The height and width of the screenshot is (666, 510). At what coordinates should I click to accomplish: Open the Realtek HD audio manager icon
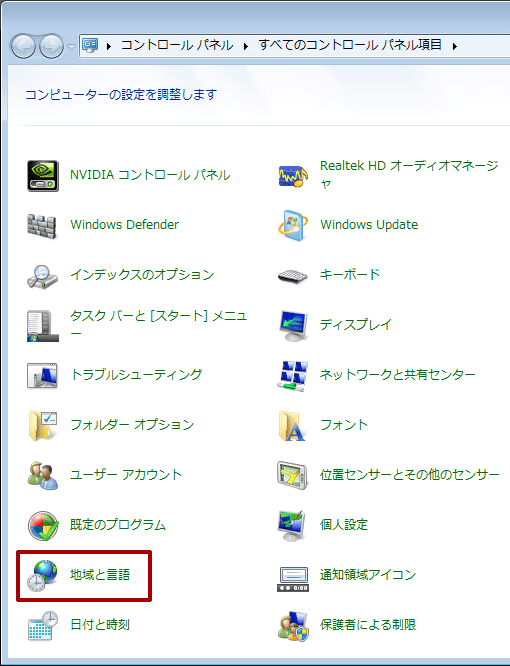(293, 176)
